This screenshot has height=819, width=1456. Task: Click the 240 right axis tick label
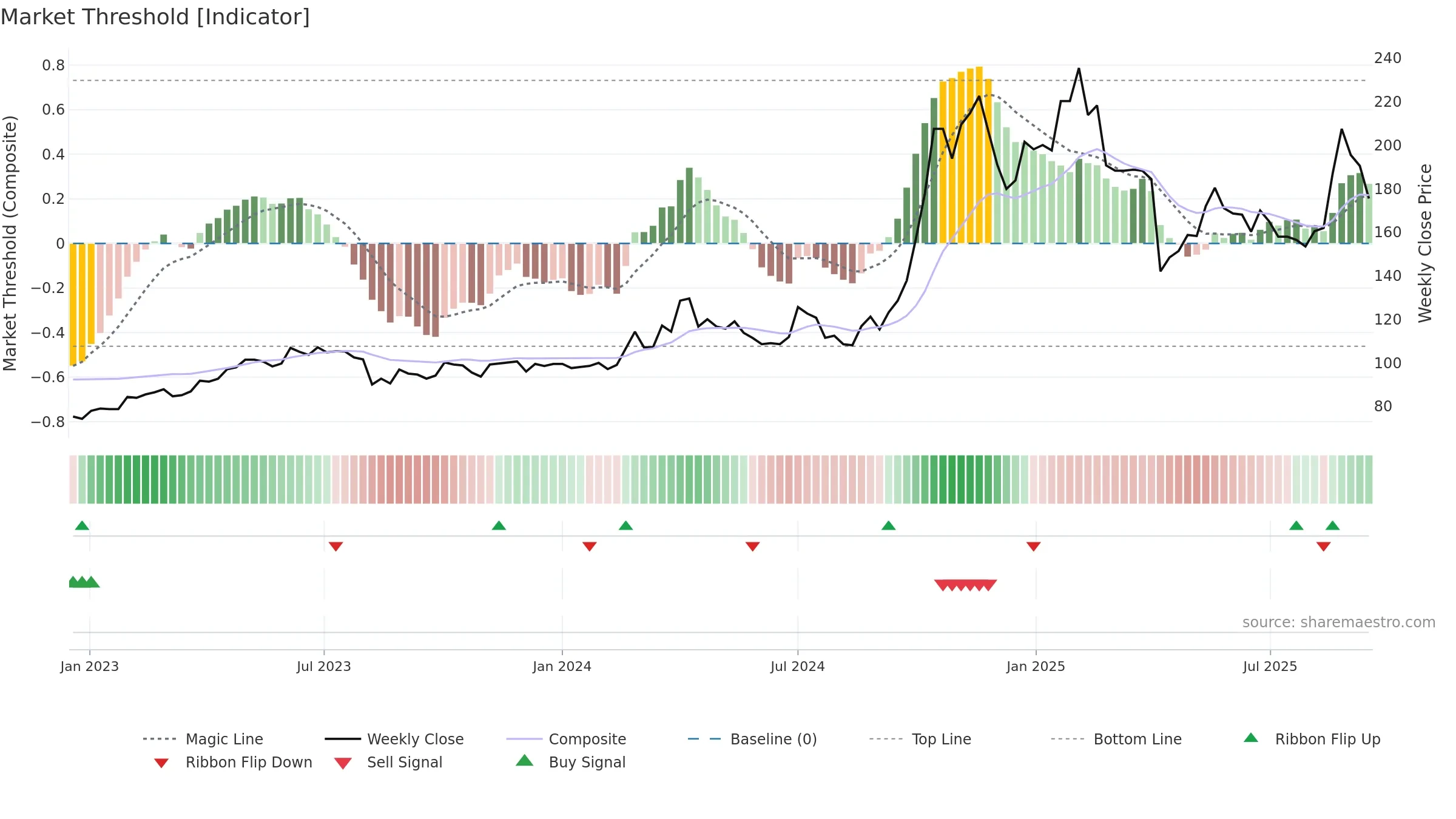tap(1388, 58)
